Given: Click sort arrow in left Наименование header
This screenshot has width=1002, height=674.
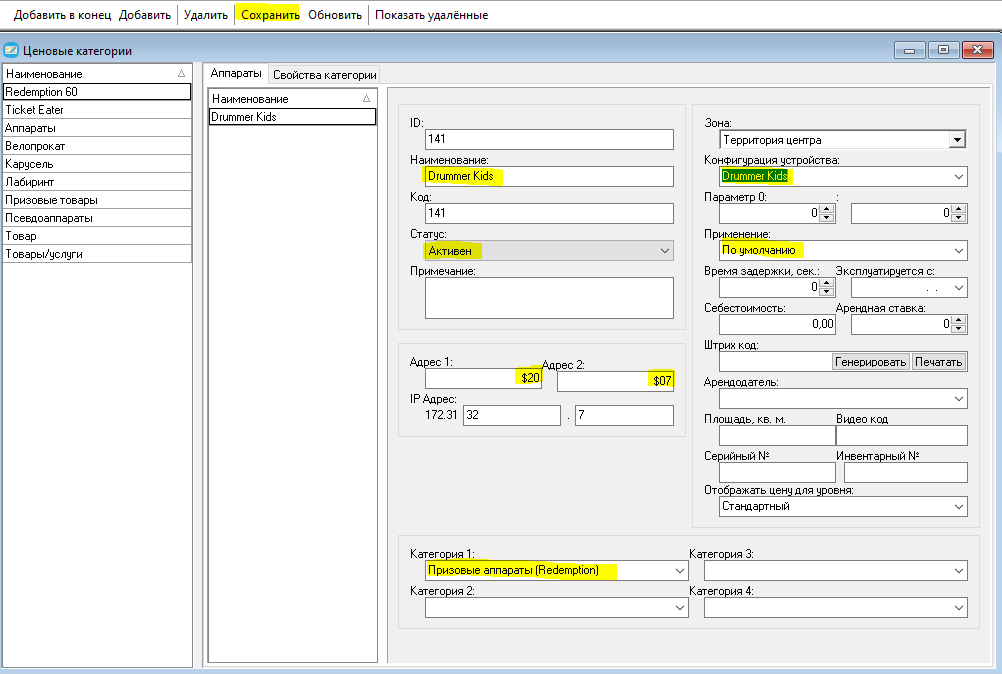Looking at the screenshot, I should [x=181, y=73].
